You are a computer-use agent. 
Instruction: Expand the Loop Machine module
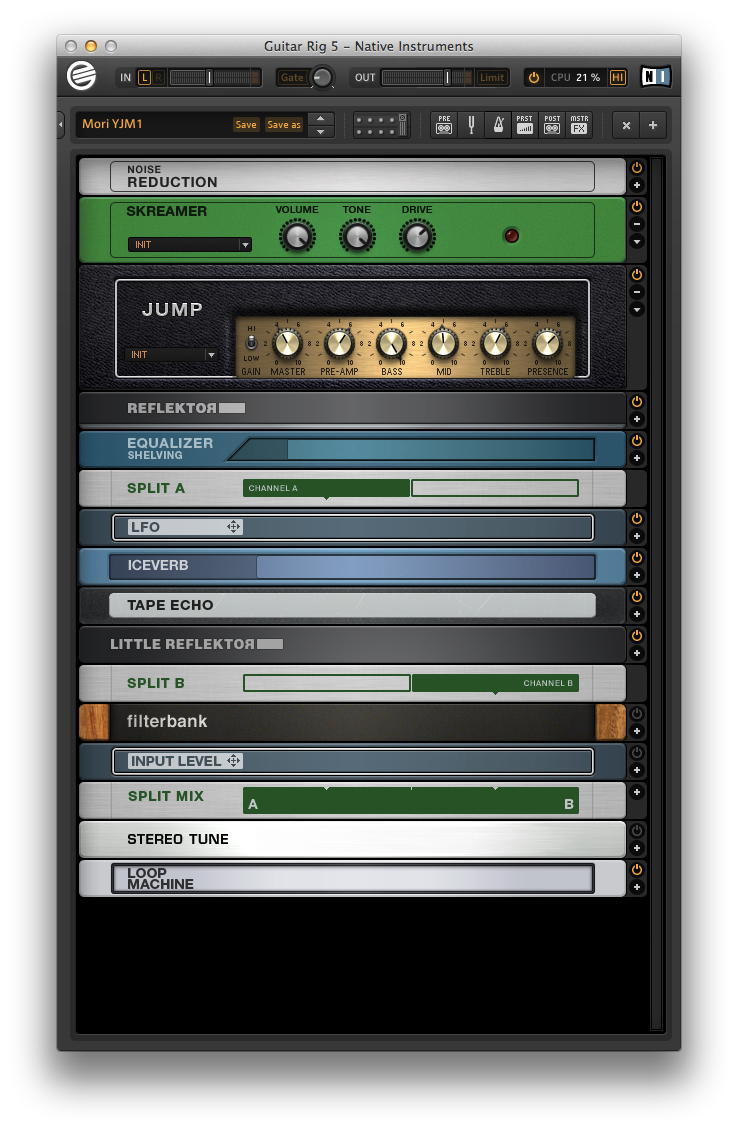[636, 887]
